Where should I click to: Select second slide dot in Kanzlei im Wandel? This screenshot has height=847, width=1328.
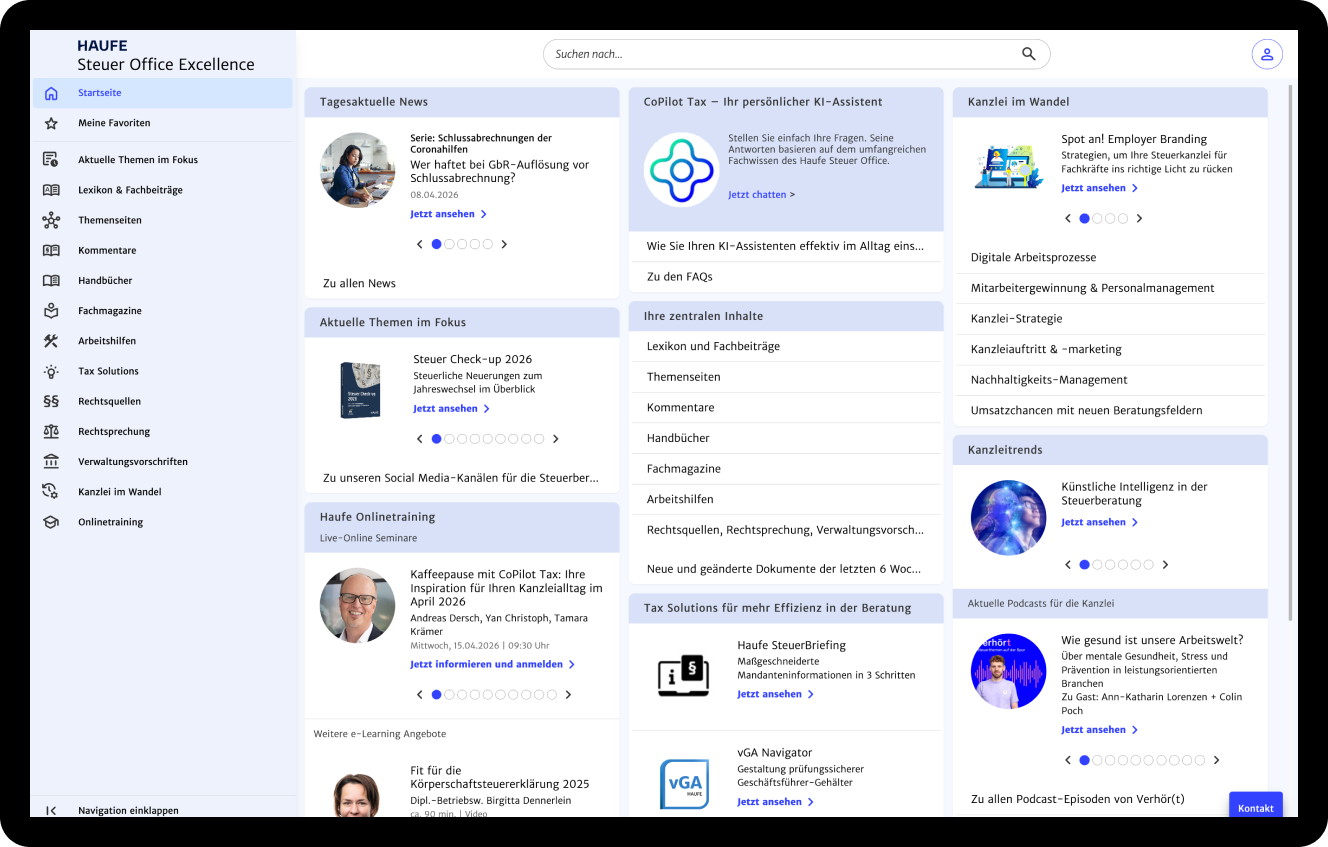point(1097,218)
